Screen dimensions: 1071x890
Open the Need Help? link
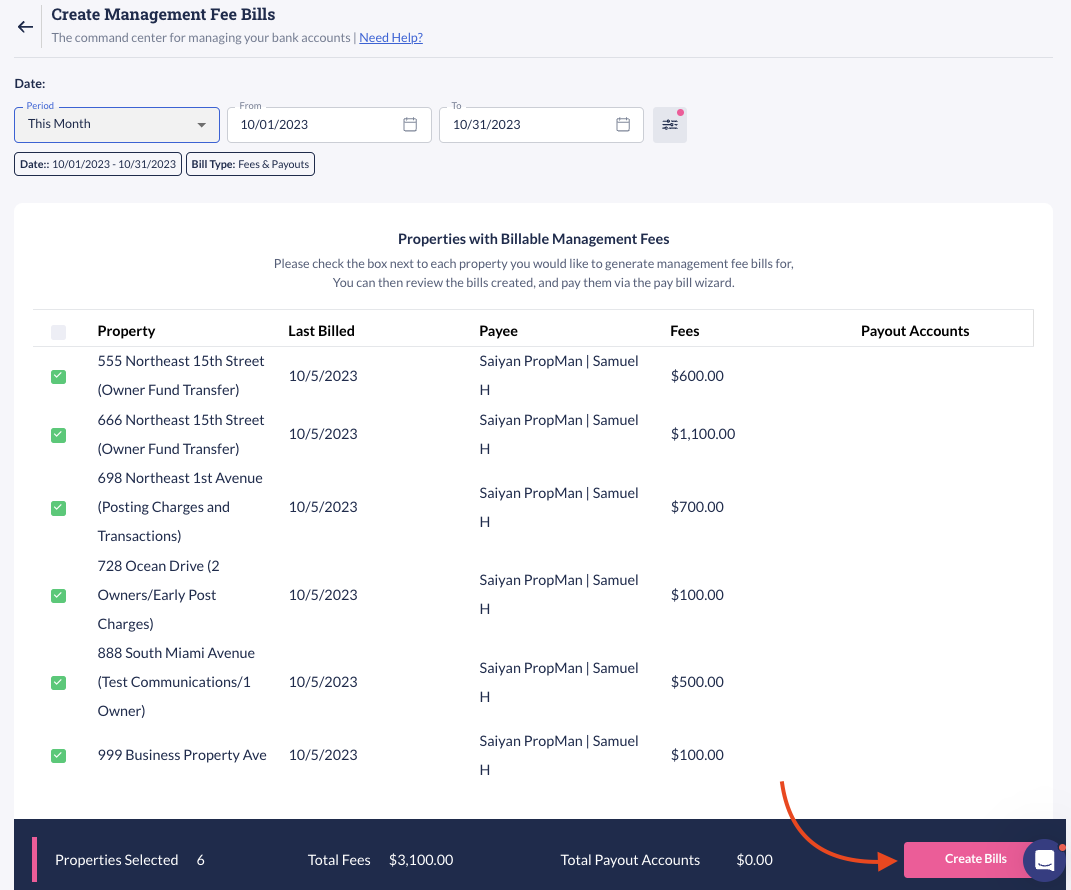click(391, 38)
